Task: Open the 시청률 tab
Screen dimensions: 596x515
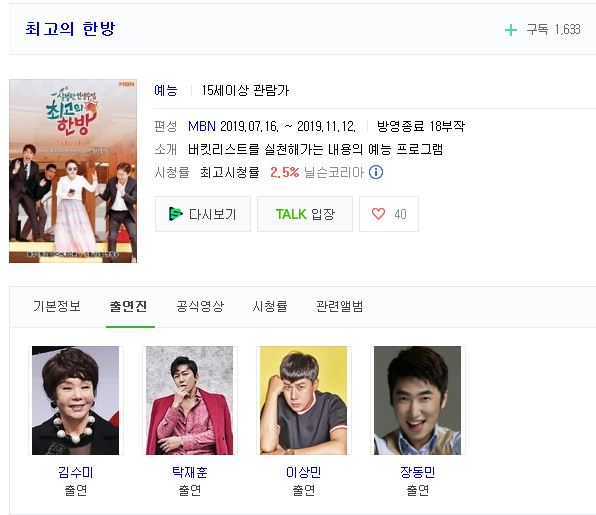Action: pos(270,306)
